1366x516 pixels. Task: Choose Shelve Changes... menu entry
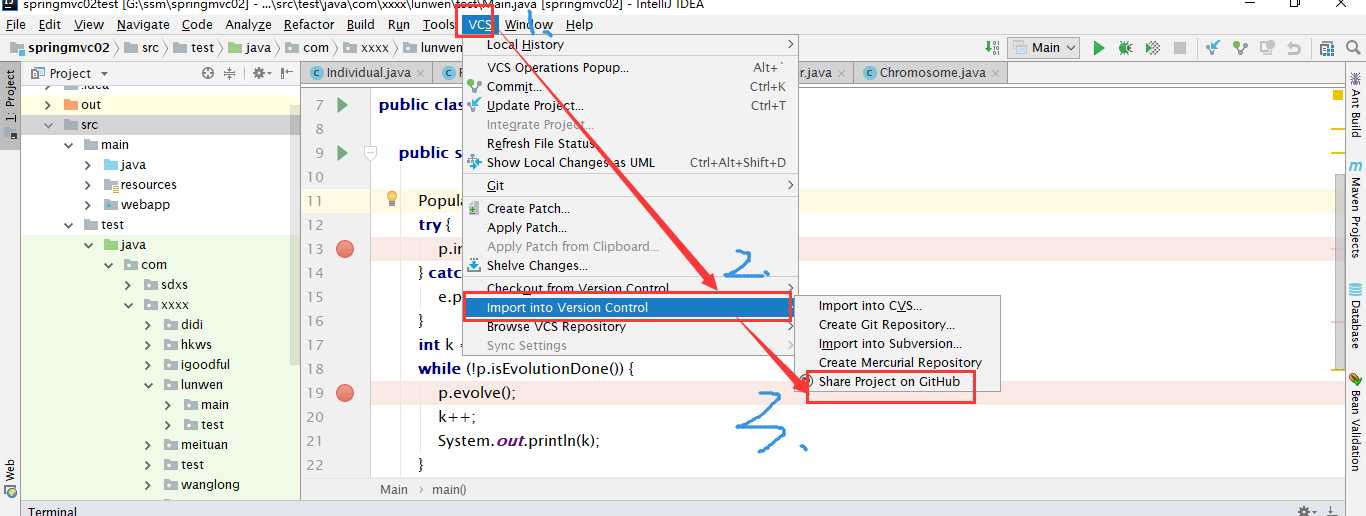630,265
